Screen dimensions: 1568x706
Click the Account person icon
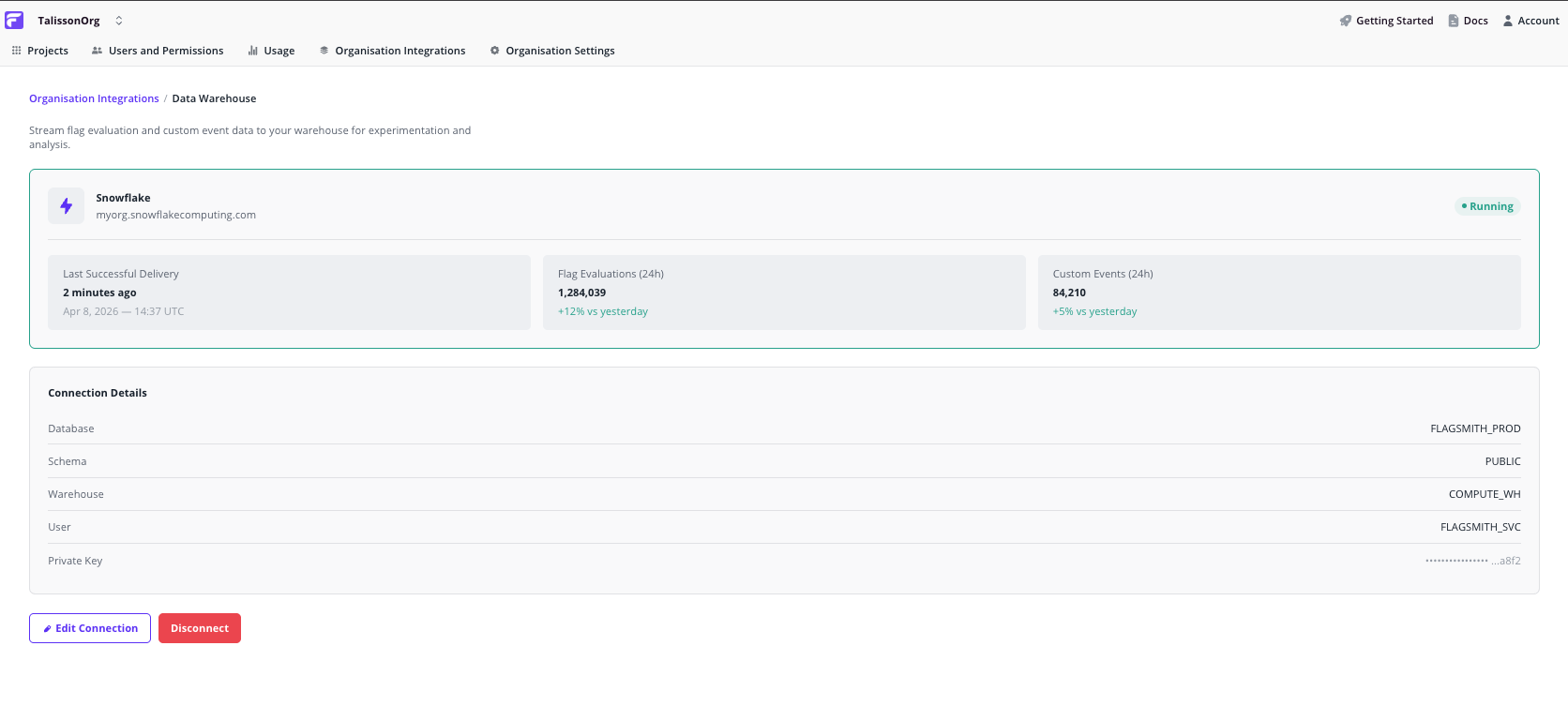(1508, 21)
